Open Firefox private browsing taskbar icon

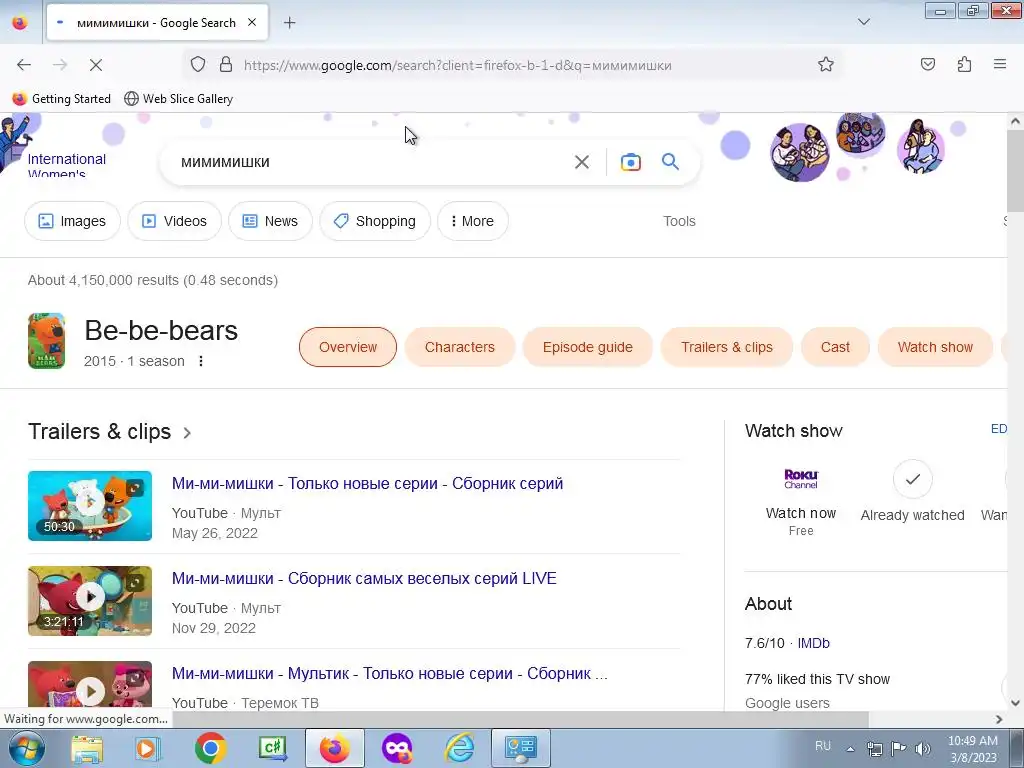pos(397,748)
